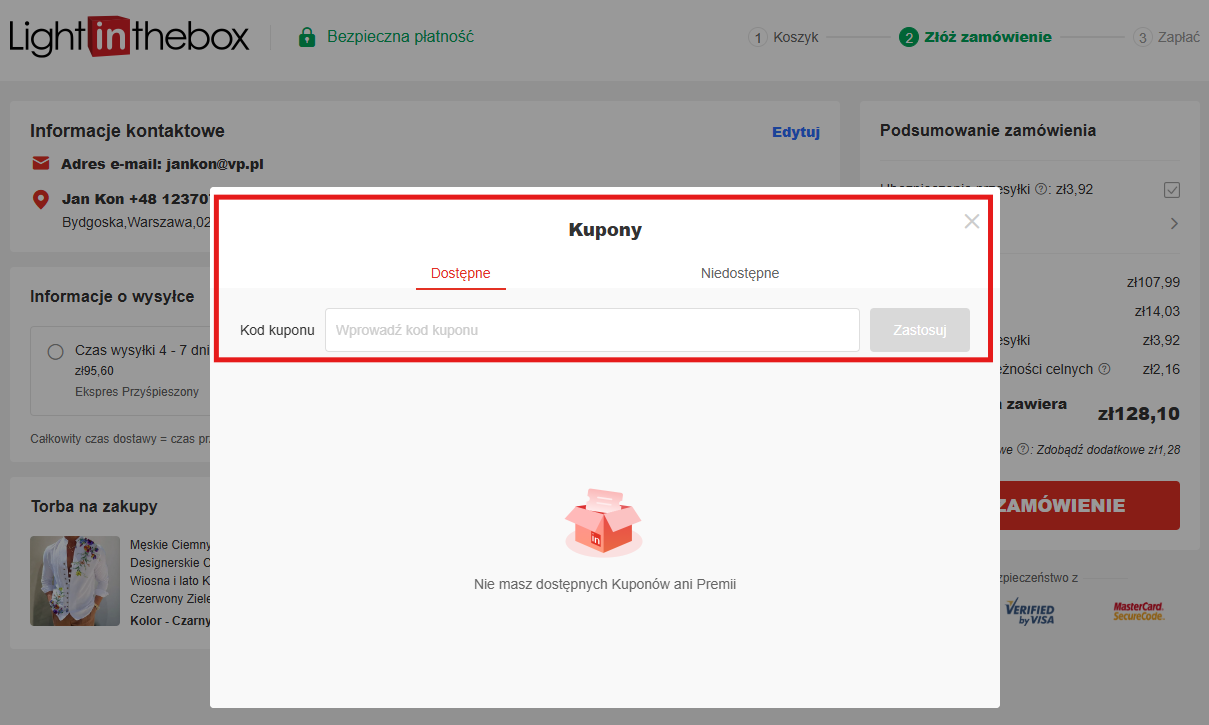This screenshot has width=1209, height=725.
Task: Open the shirt product thumbnail
Action: (x=75, y=581)
